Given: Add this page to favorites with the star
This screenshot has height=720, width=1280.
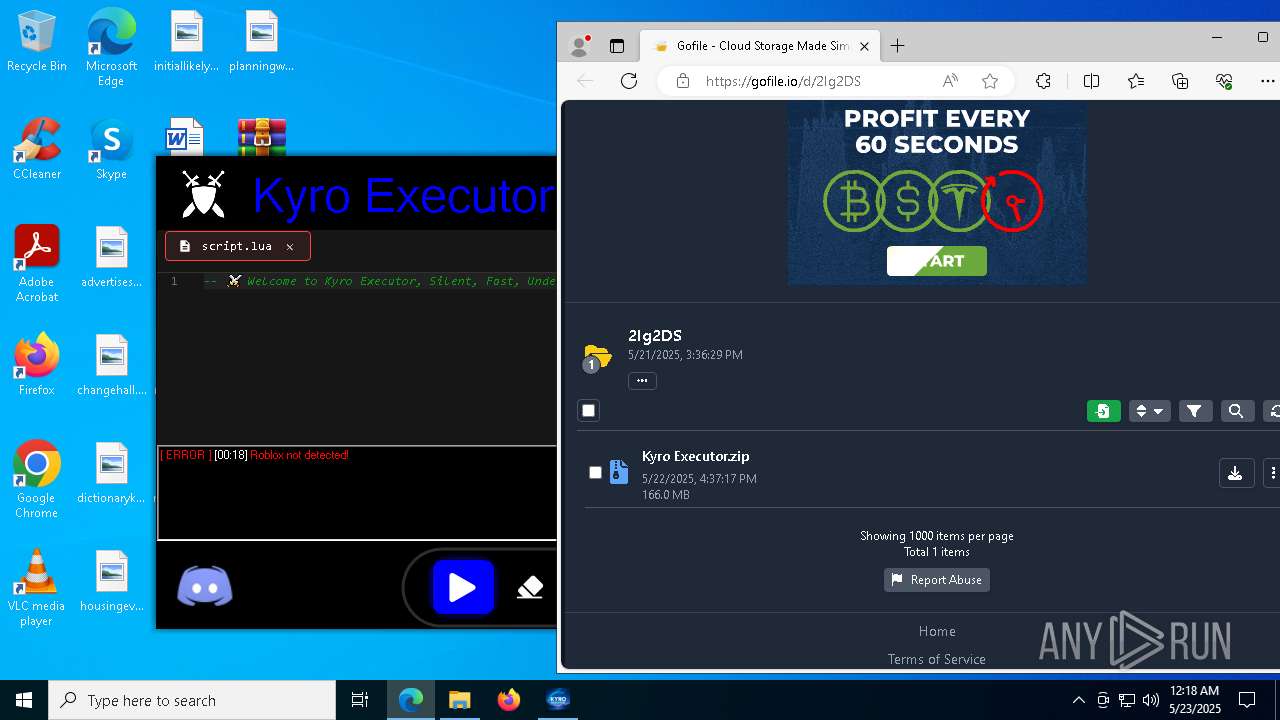Looking at the screenshot, I should [x=990, y=81].
